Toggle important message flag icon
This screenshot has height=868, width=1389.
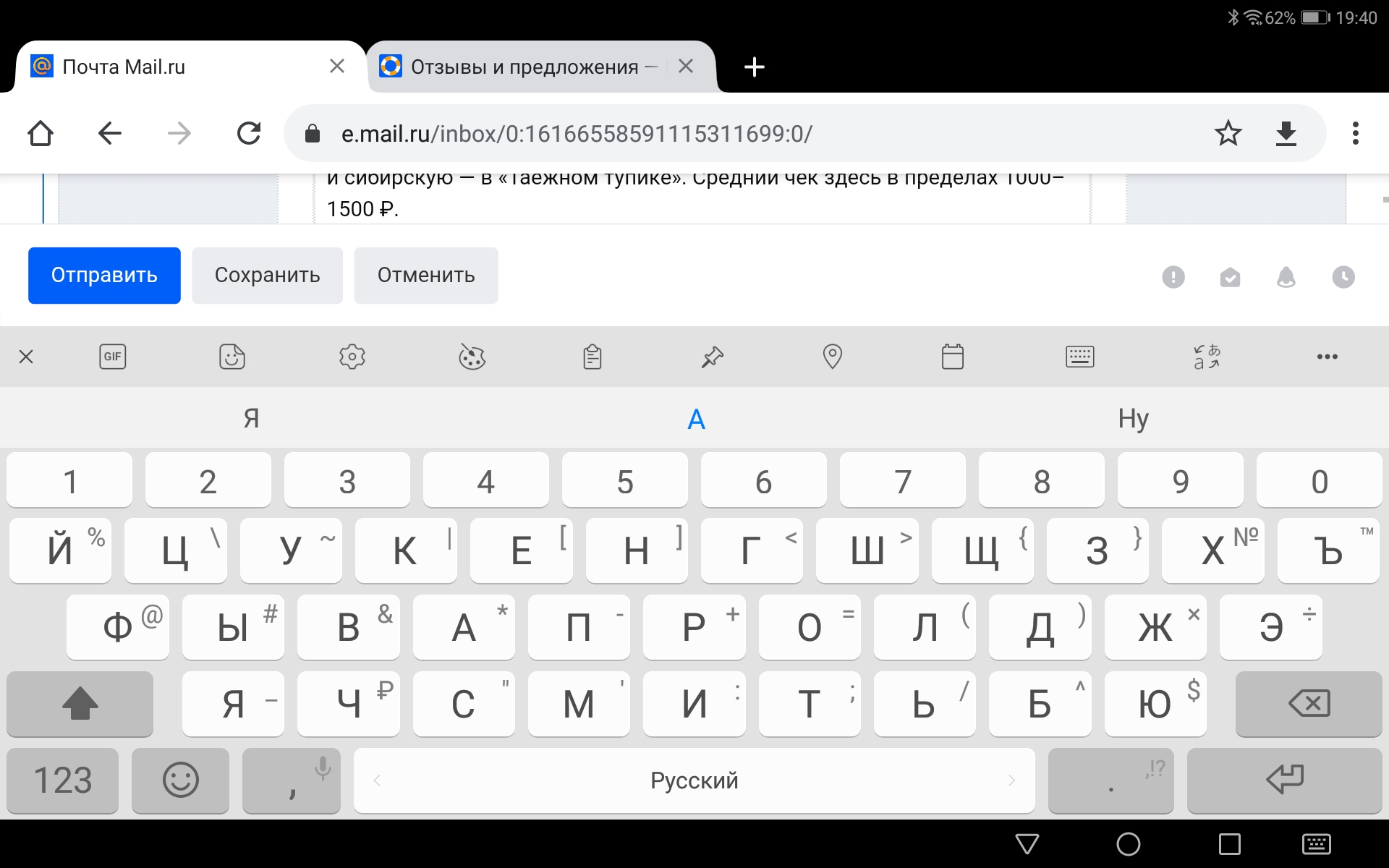[x=1173, y=277]
